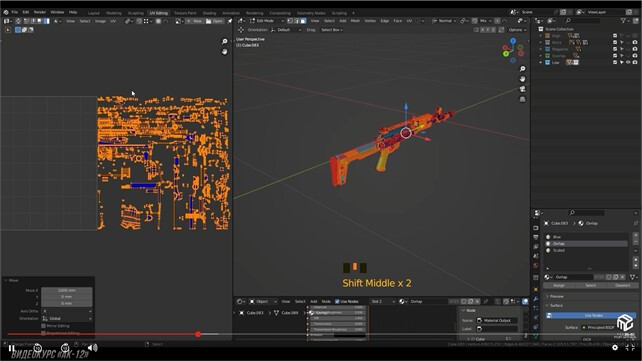Open the viewport Vertex menu
Viewport: 642px width, 361px height.
[x=370, y=21]
